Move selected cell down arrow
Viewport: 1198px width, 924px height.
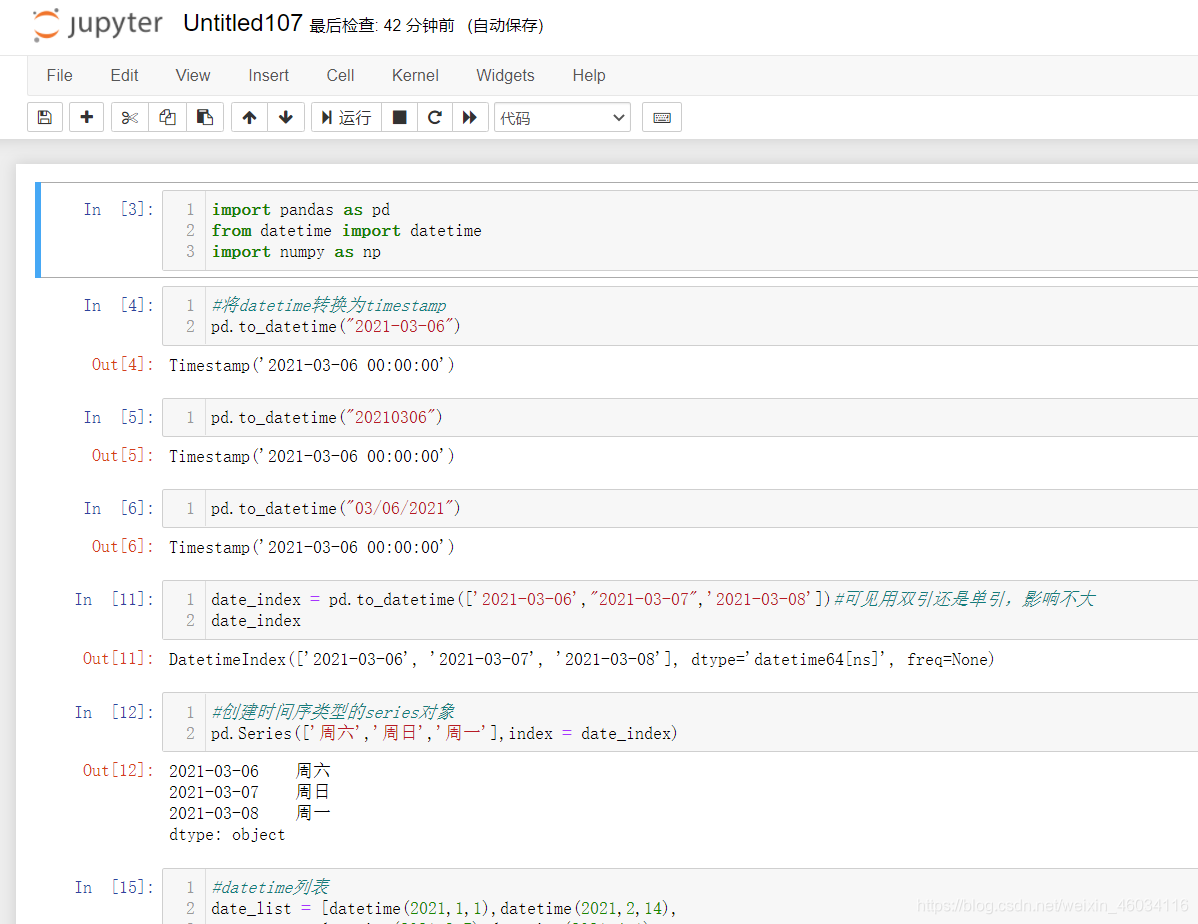click(286, 117)
